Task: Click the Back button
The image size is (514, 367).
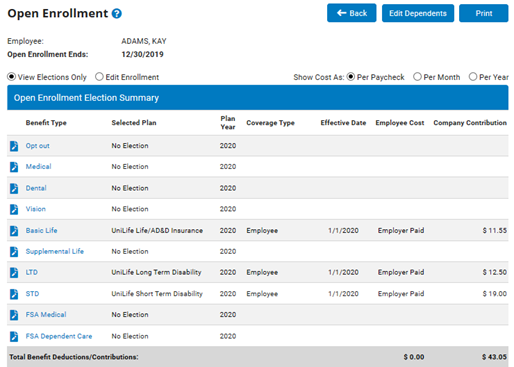Action: pyautogui.click(x=352, y=13)
